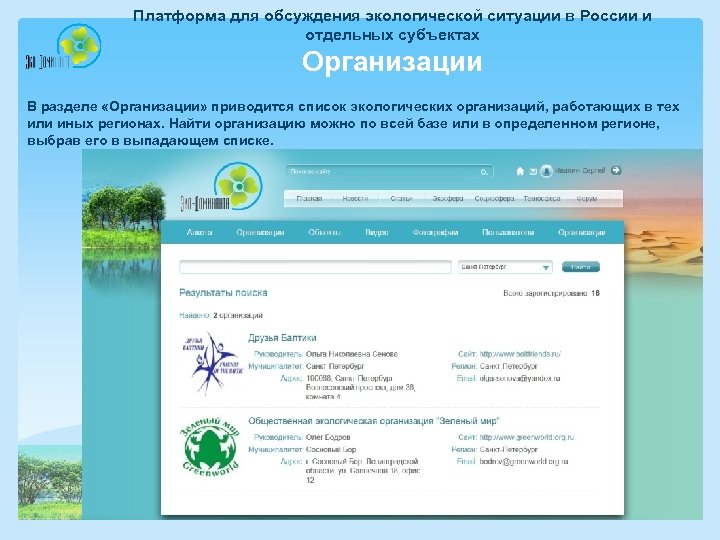
Task: Click the bodrov greenworld email address
Action: pyautogui.click(x=524, y=461)
